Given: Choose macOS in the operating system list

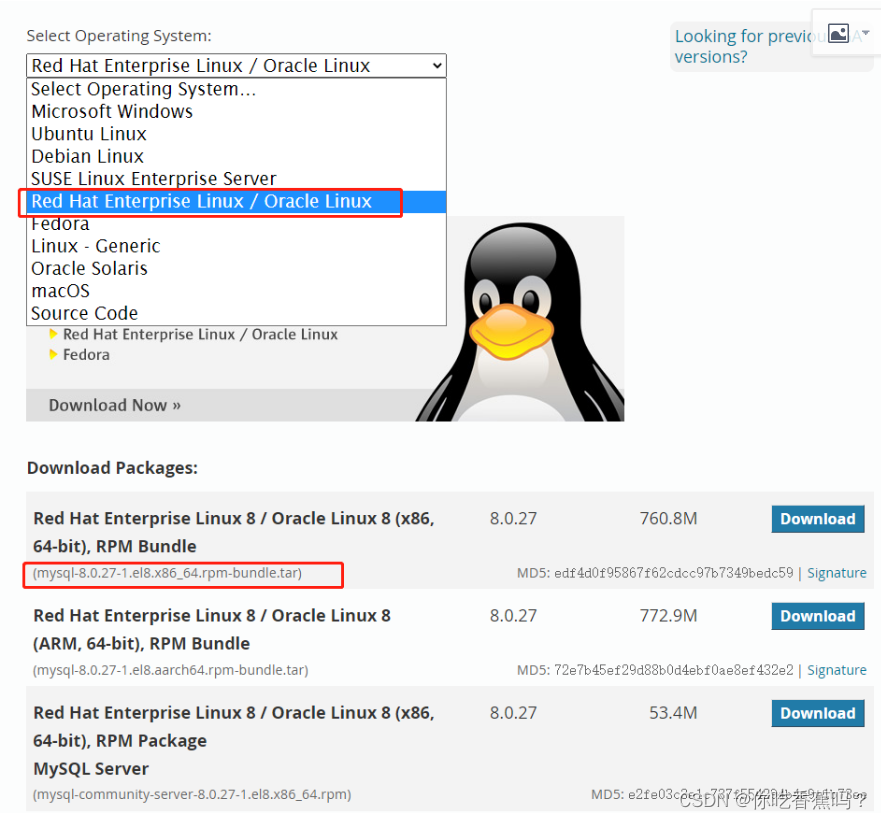Looking at the screenshot, I should [x=60, y=290].
